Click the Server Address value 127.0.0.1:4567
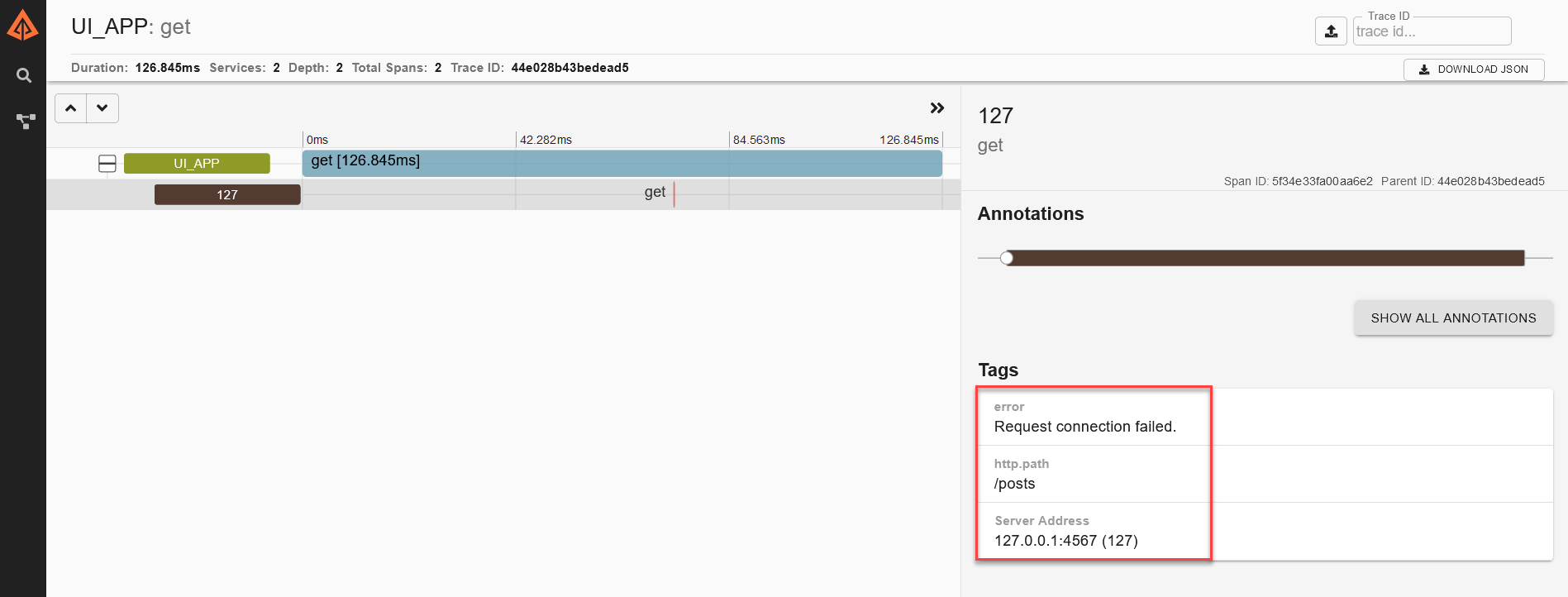Image resolution: width=1568 pixels, height=597 pixels. [x=1066, y=541]
